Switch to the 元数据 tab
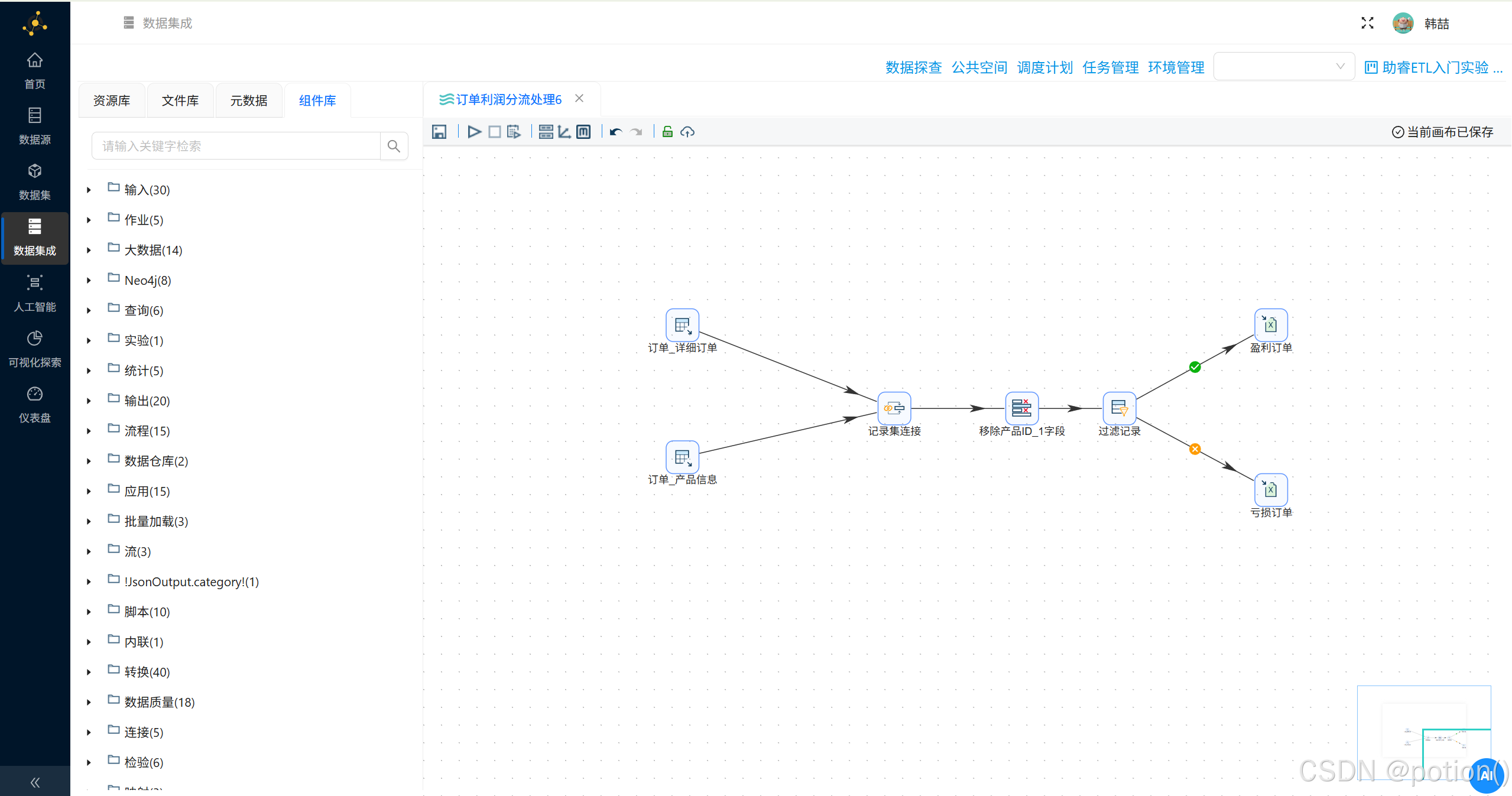This screenshot has width=1512, height=796. coord(249,100)
